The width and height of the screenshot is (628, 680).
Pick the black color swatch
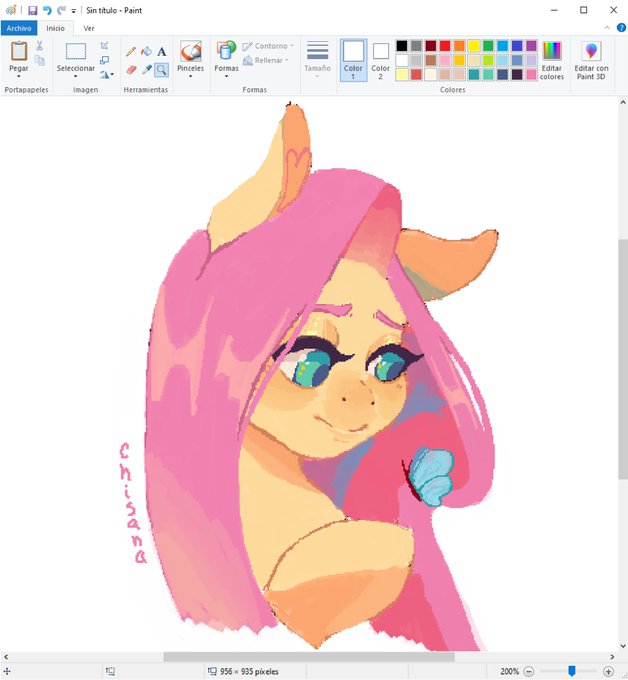tap(402, 46)
